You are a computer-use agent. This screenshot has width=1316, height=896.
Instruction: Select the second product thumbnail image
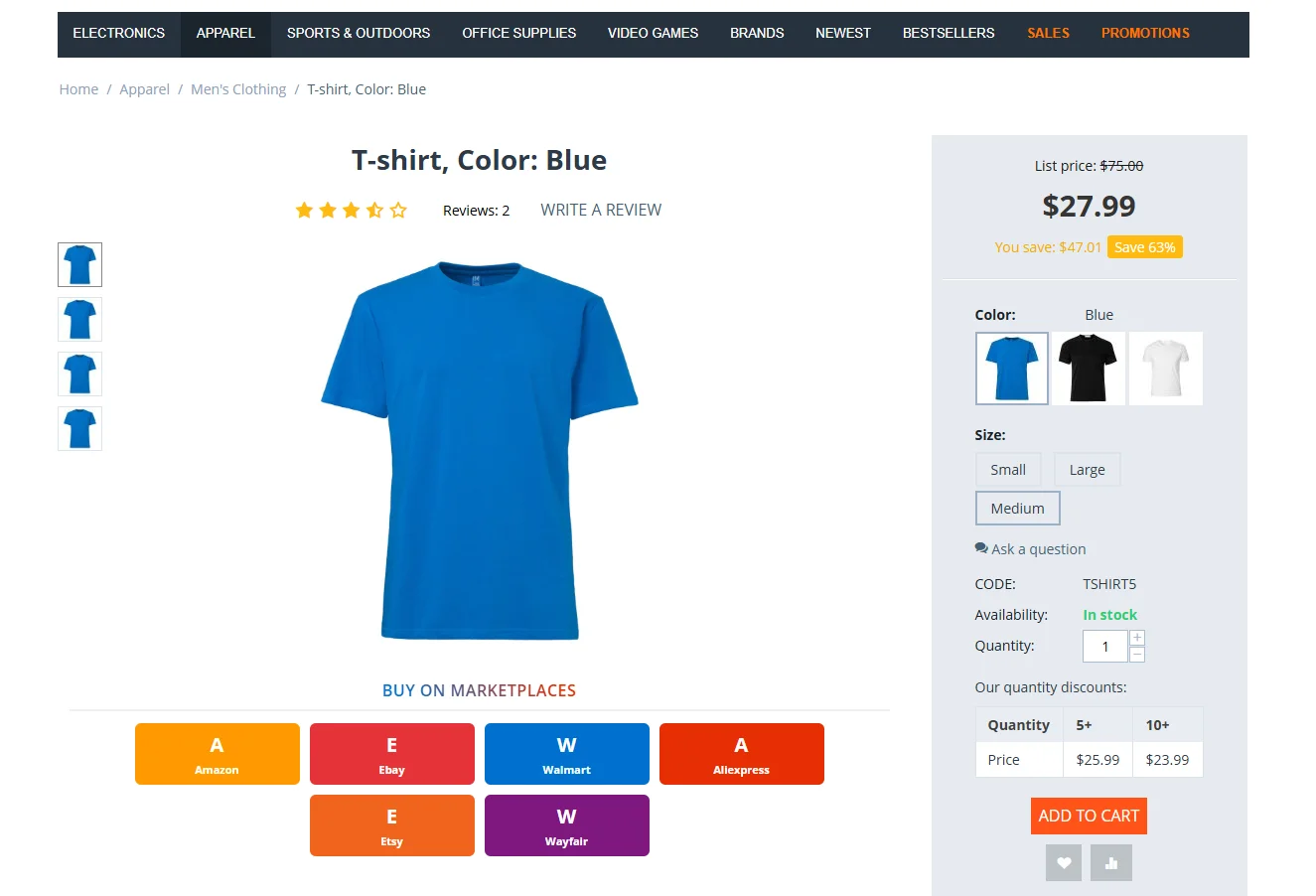[79, 320]
